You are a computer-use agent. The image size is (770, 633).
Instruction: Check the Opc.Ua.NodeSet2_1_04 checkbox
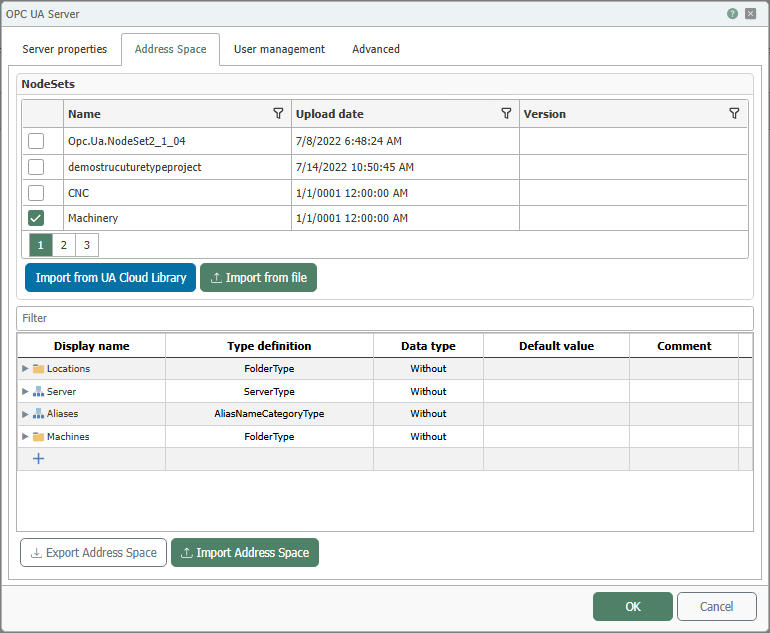[x=36, y=141]
